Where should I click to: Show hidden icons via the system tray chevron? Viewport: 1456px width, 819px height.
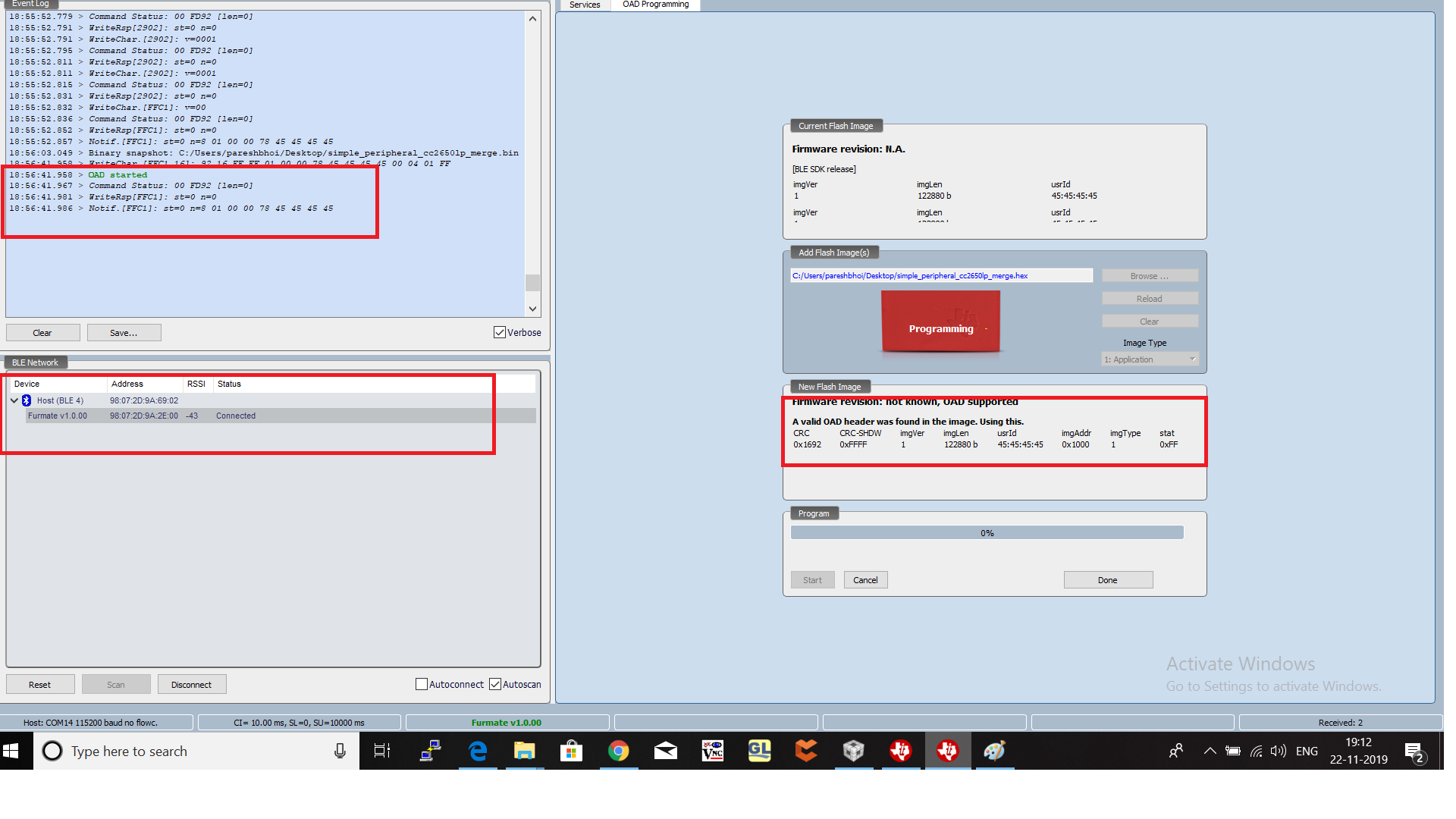[1210, 751]
